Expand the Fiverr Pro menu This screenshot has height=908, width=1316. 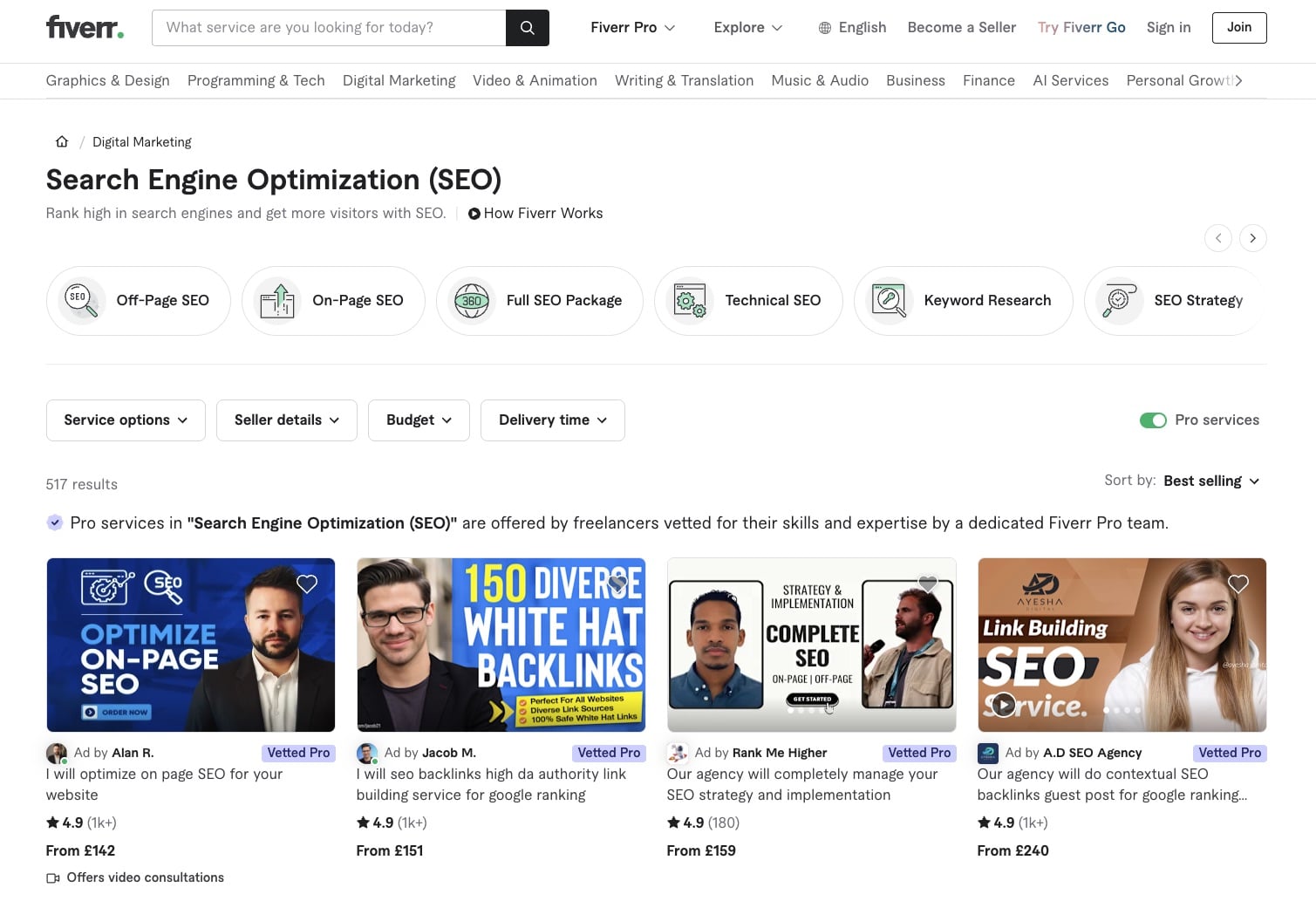click(633, 28)
